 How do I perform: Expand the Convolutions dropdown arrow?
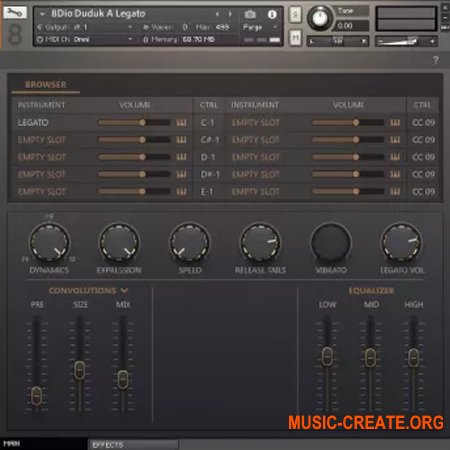tap(124, 291)
